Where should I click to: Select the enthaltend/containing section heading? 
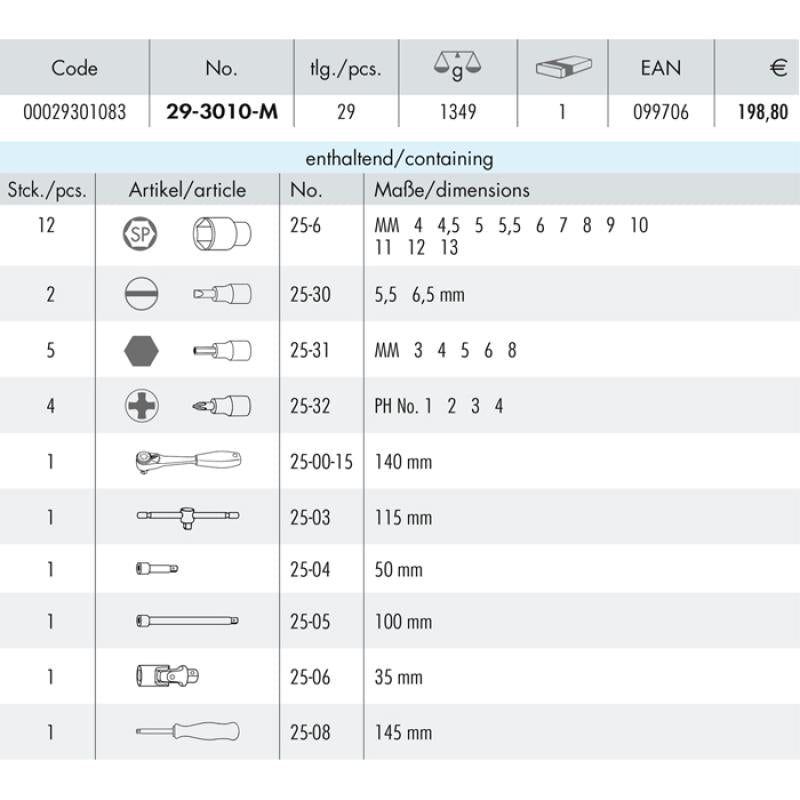coord(398,158)
